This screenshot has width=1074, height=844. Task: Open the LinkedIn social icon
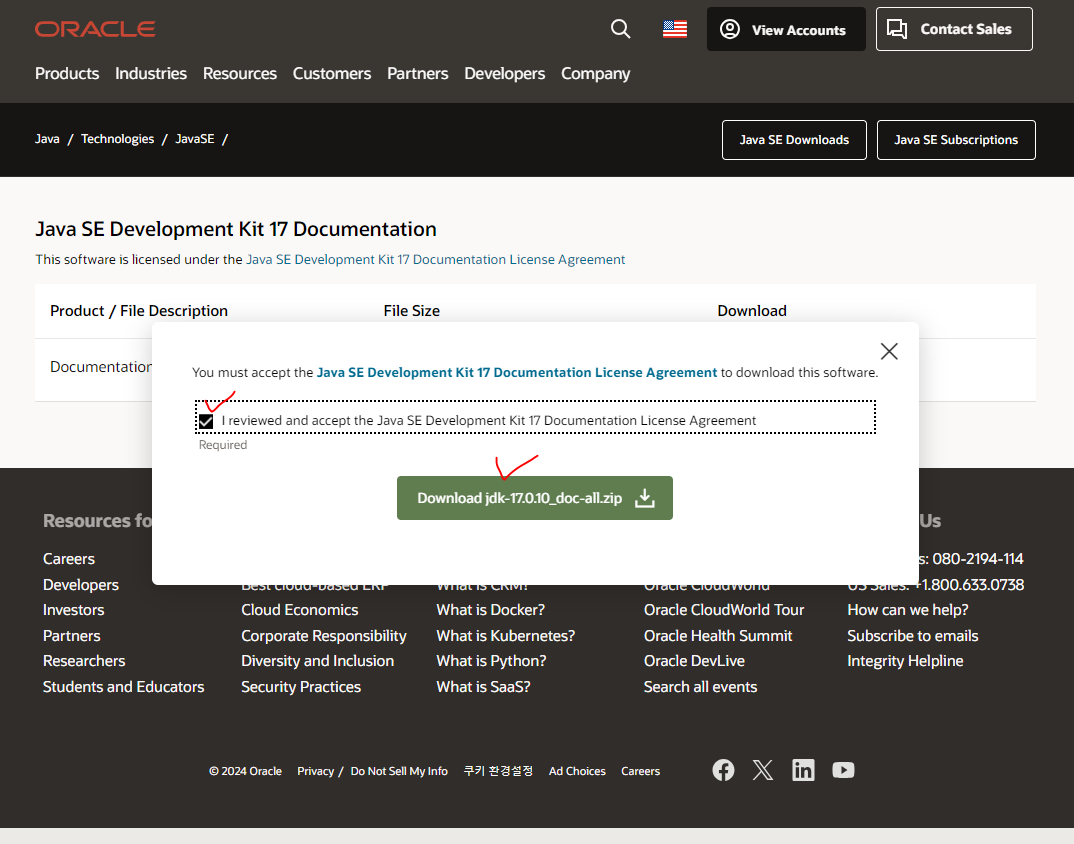(x=803, y=770)
